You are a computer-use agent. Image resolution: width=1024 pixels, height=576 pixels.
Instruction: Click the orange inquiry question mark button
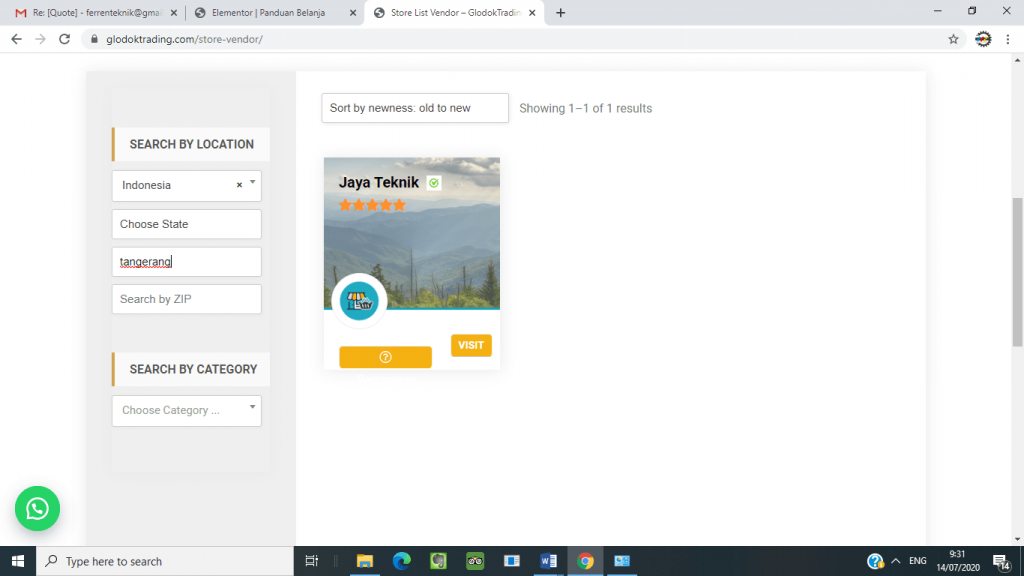pos(385,357)
